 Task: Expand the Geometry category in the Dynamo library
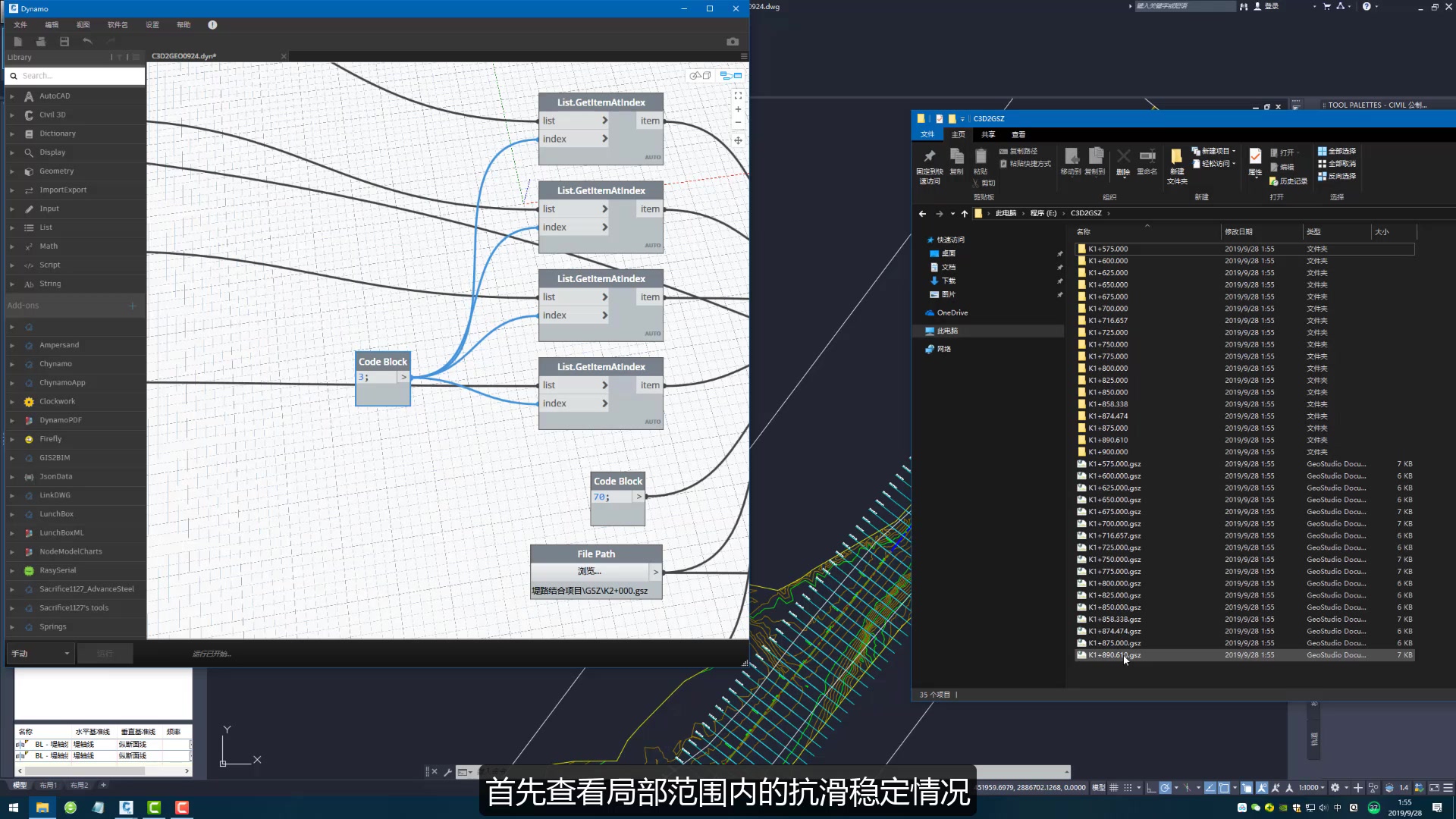(55, 171)
